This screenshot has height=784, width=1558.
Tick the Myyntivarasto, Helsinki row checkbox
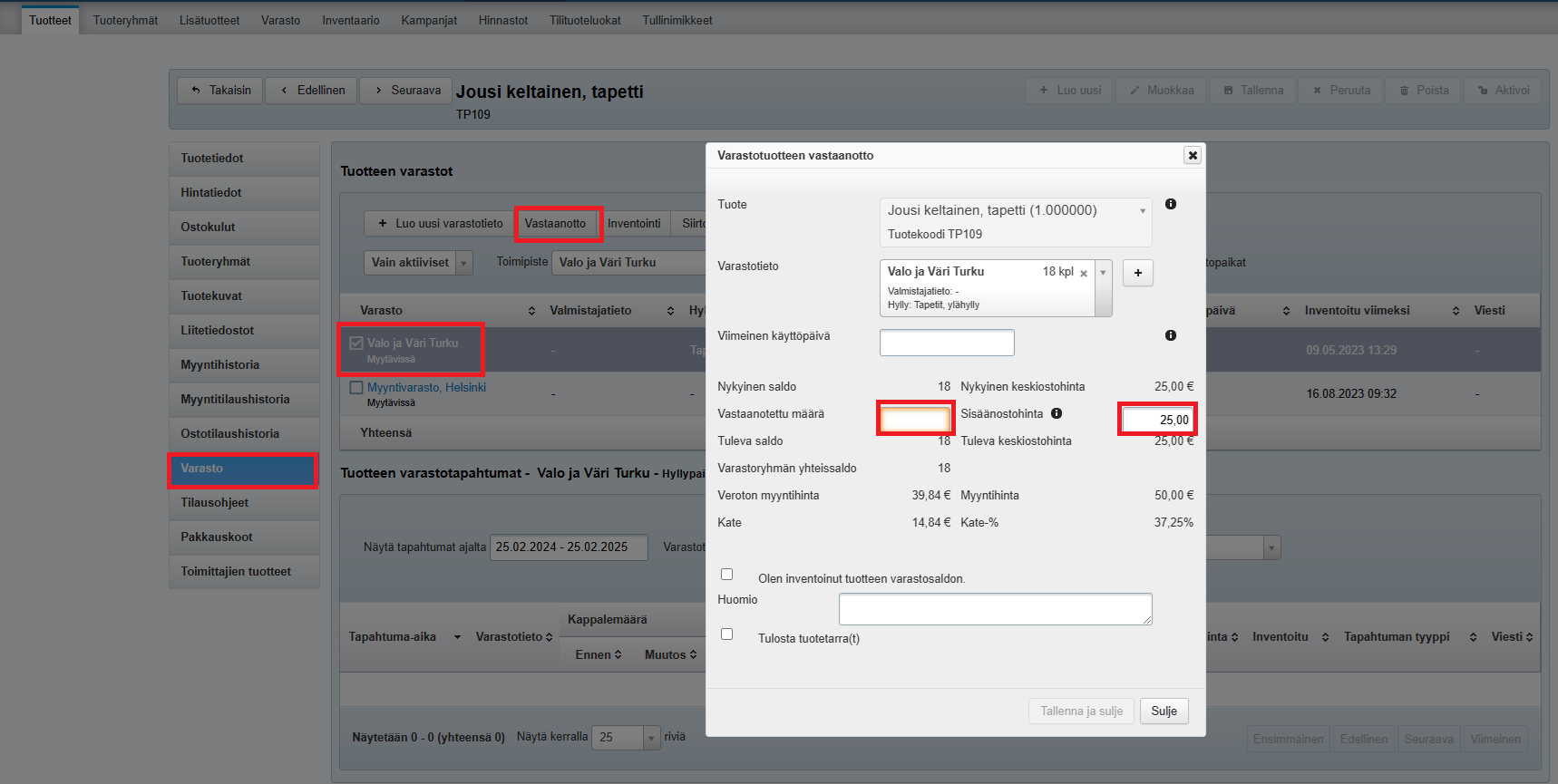(356, 388)
